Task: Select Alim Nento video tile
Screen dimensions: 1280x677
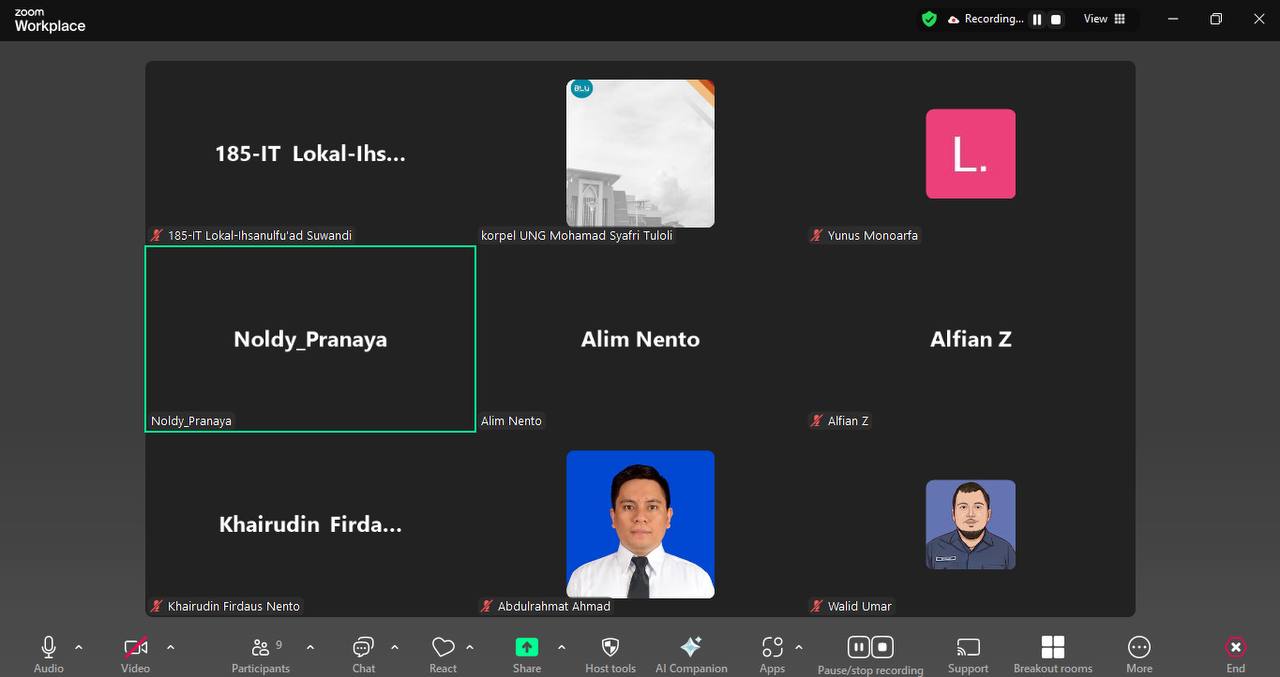Action: (640, 339)
